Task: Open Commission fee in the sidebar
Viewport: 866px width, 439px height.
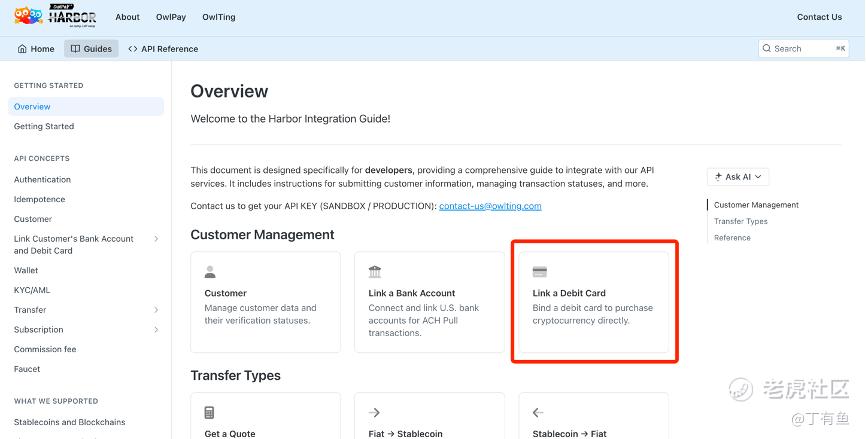Action: click(45, 350)
